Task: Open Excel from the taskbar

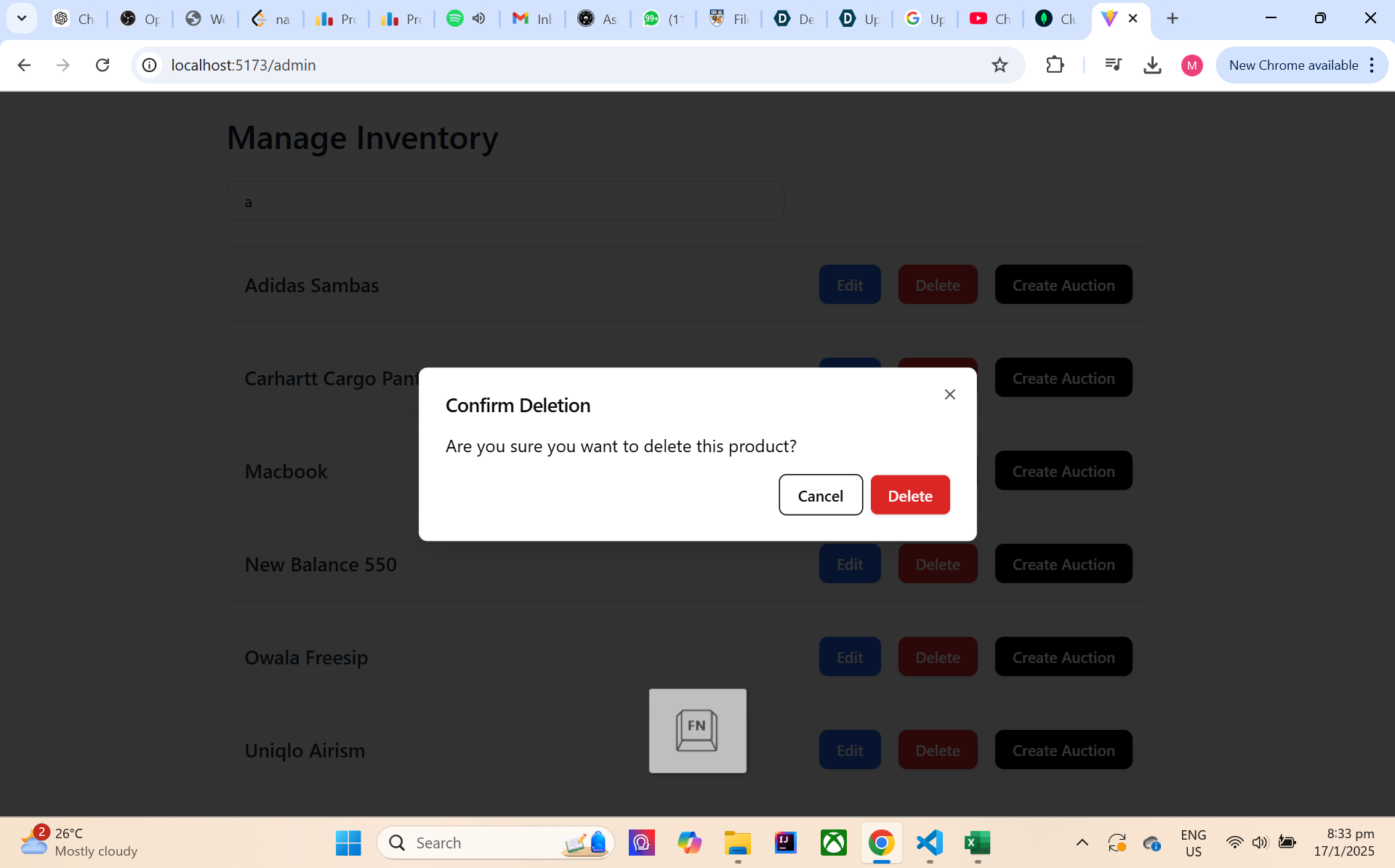Action: [x=978, y=843]
